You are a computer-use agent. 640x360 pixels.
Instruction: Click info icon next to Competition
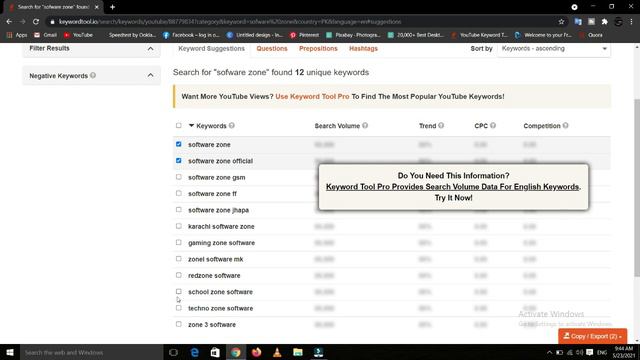point(565,125)
